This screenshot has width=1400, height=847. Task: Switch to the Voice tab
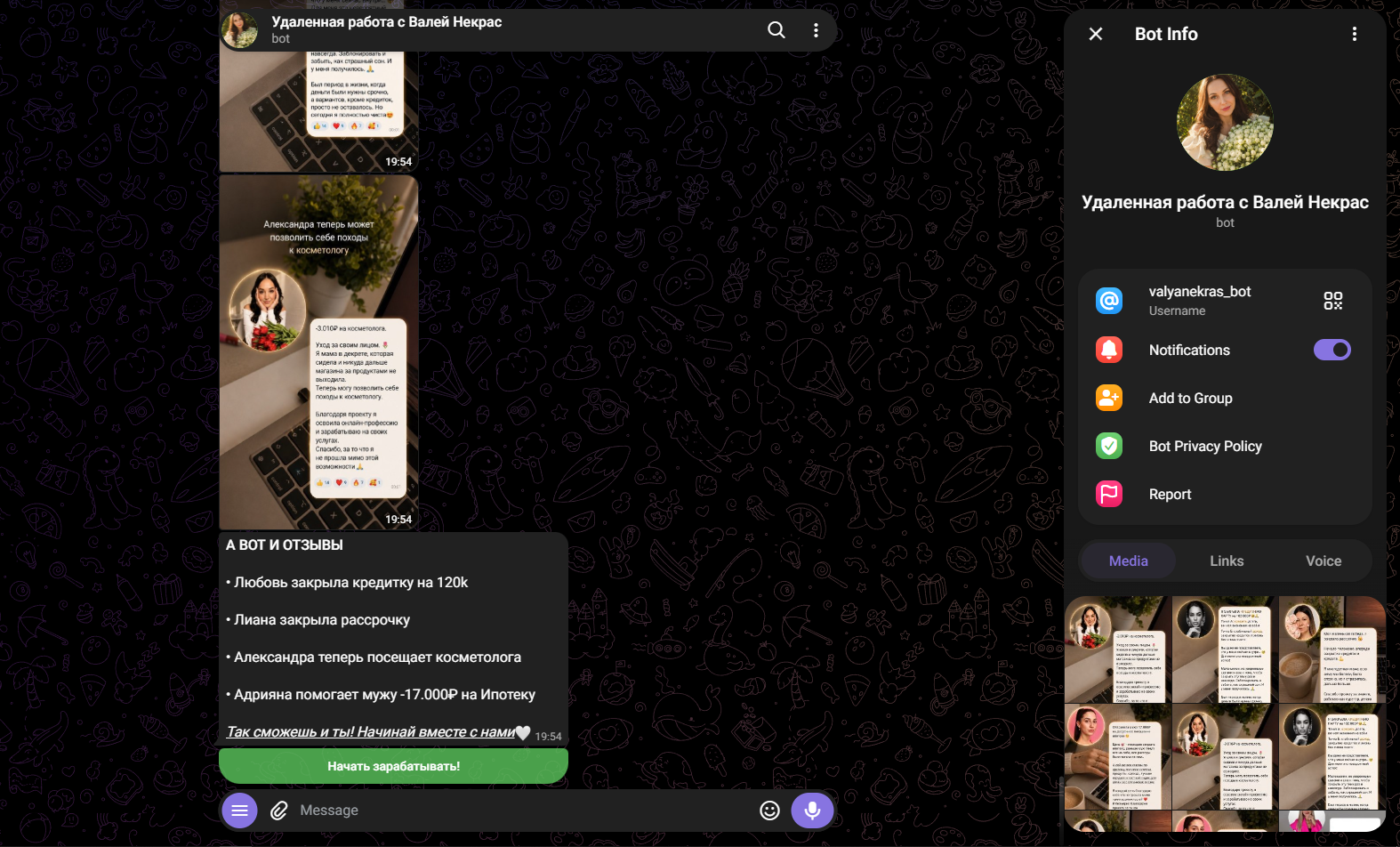tap(1324, 561)
